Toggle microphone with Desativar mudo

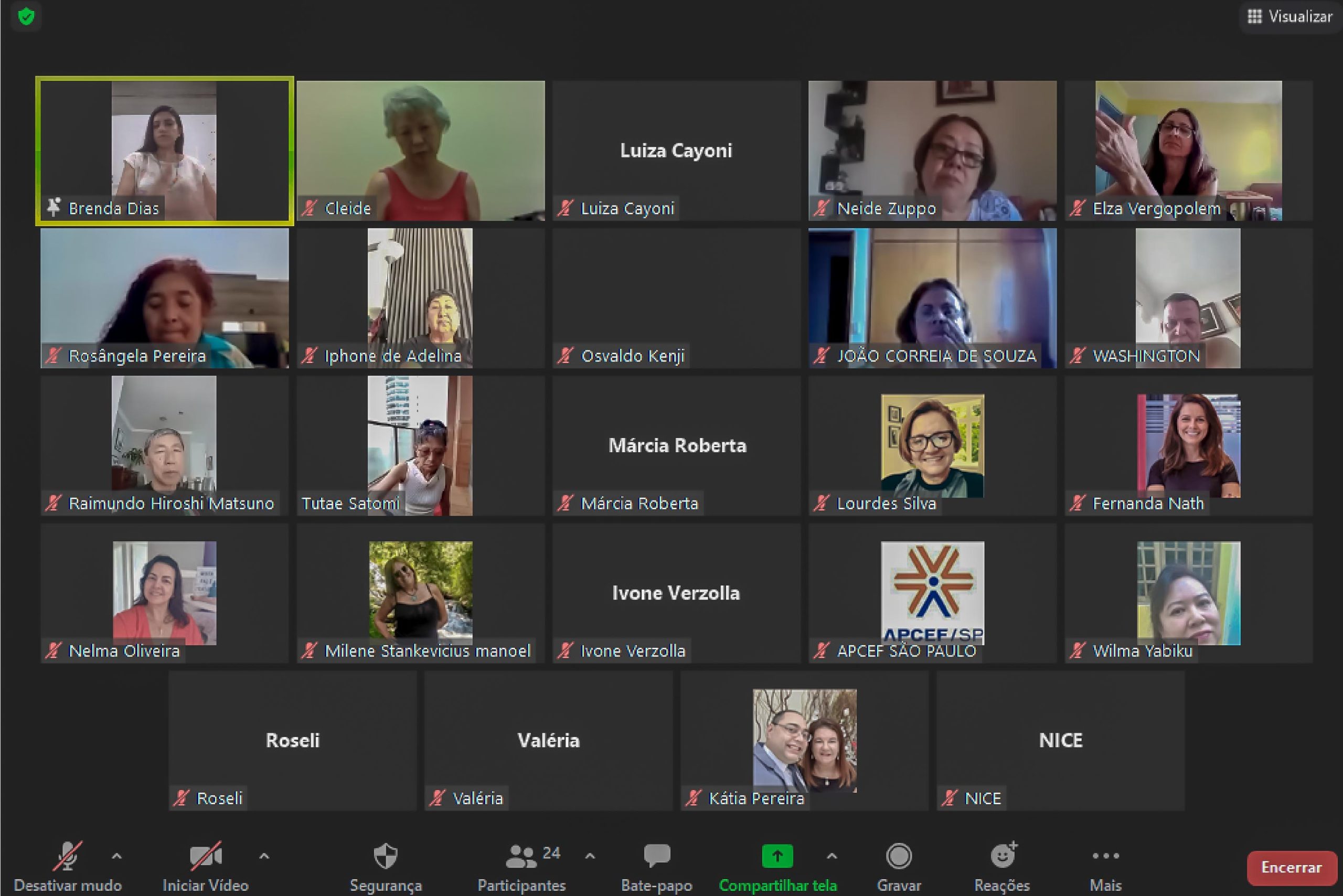tap(68, 856)
